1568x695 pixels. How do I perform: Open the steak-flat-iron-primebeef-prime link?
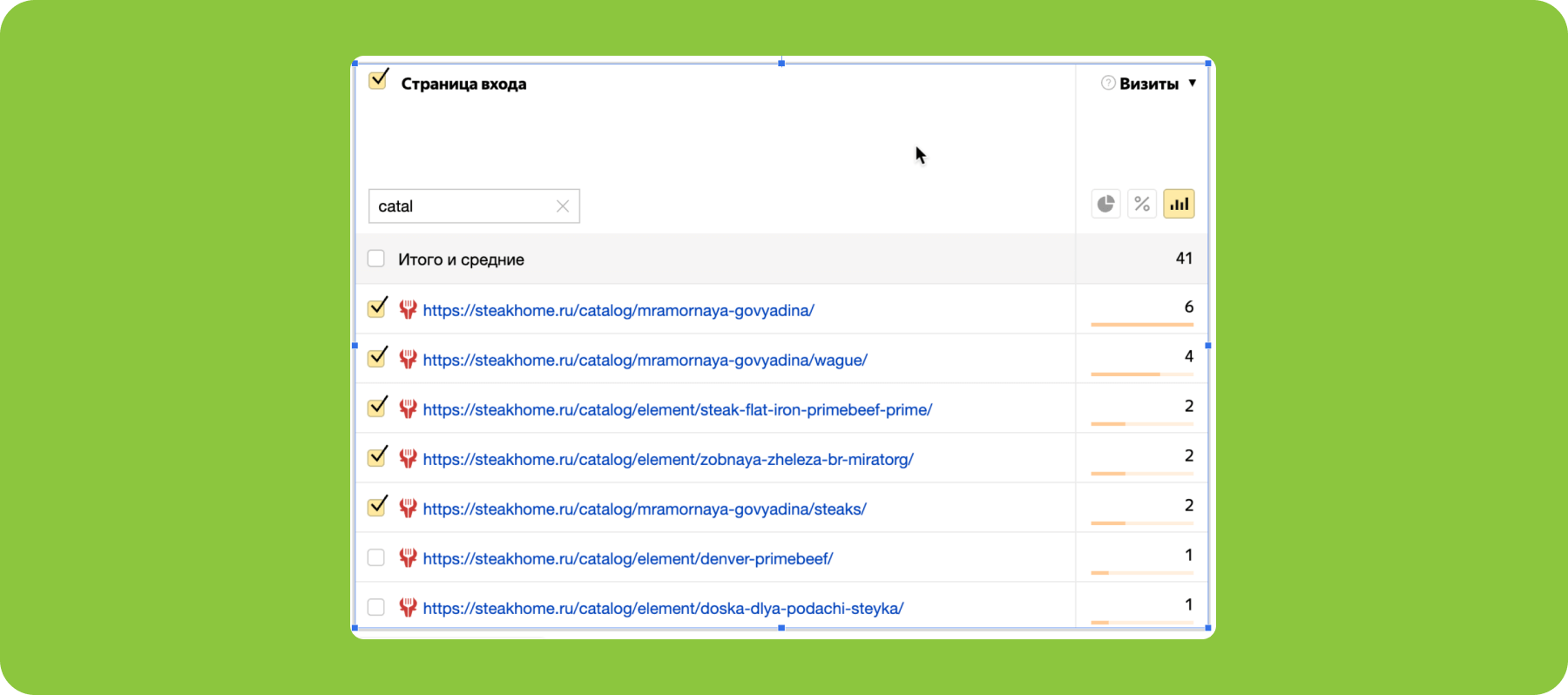tap(677, 410)
